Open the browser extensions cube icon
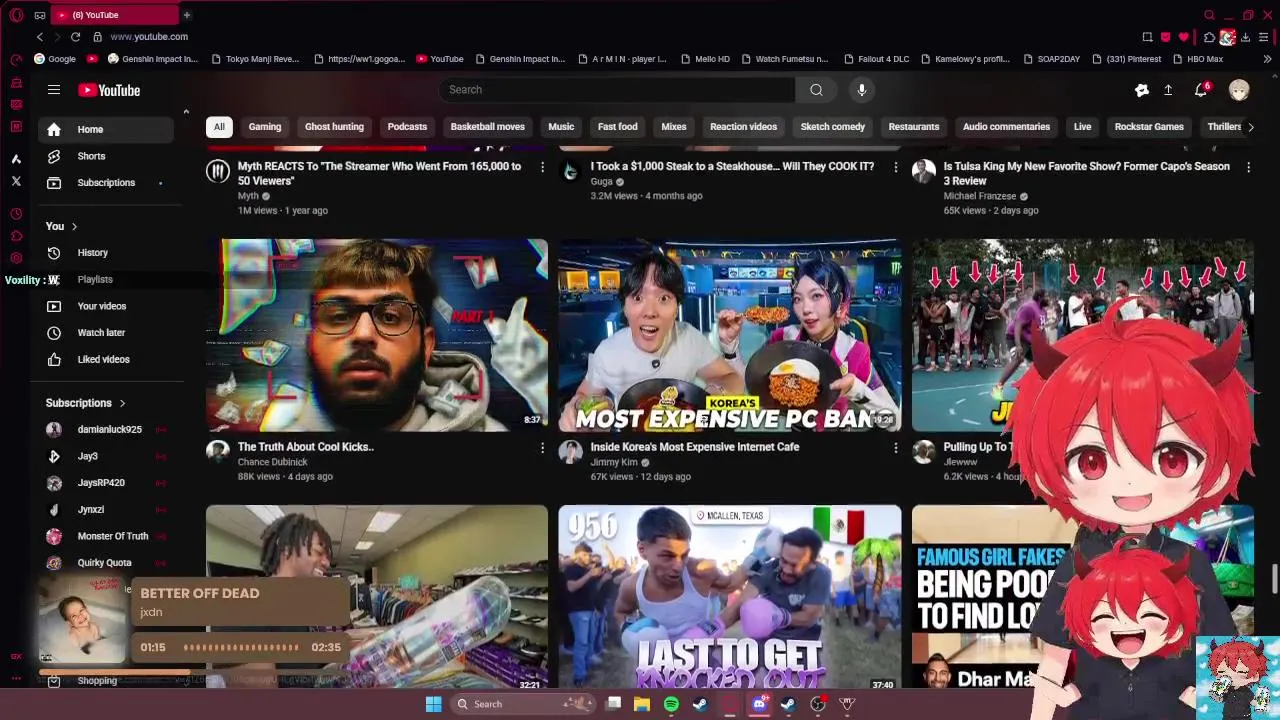The image size is (1280, 720). tap(1209, 37)
